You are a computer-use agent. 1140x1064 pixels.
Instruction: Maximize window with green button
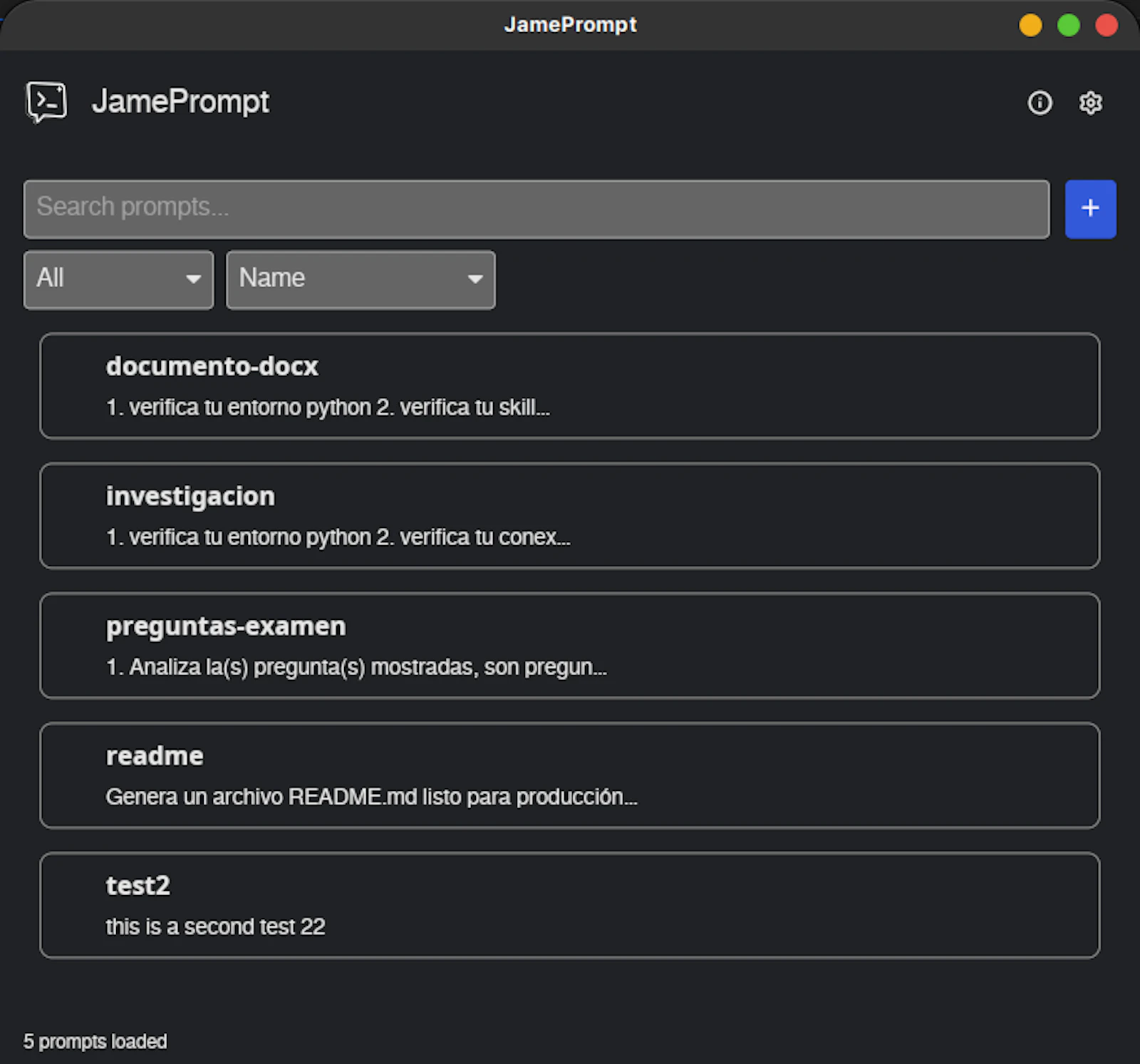pos(1068,25)
